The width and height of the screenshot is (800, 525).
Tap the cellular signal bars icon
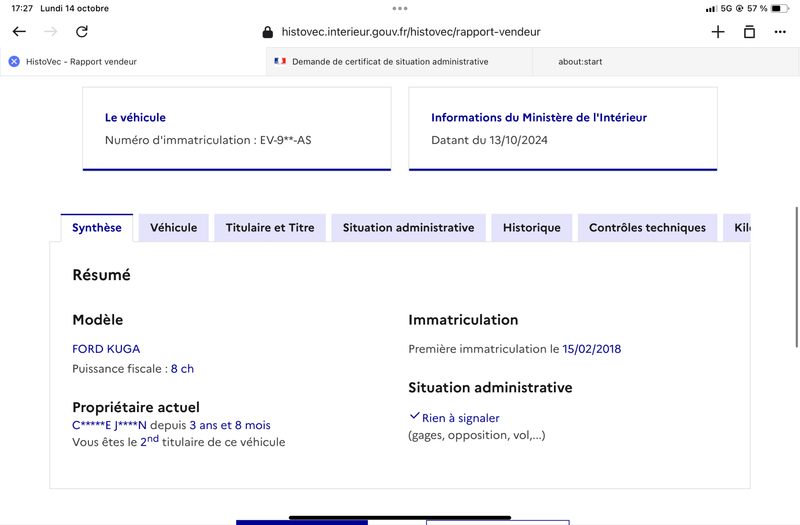[x=711, y=9]
